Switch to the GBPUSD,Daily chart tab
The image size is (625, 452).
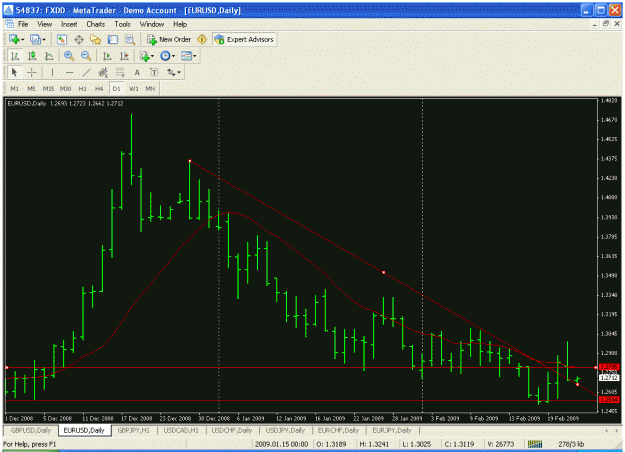coord(31,430)
